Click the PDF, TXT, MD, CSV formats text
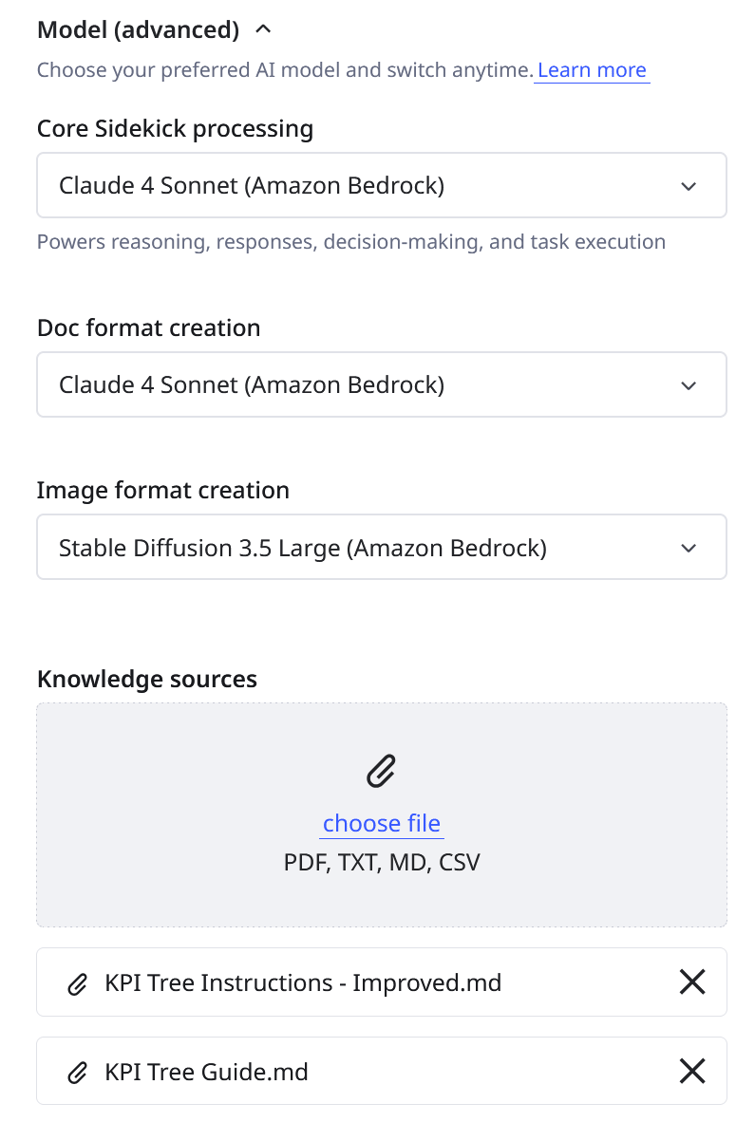 [x=381, y=861]
